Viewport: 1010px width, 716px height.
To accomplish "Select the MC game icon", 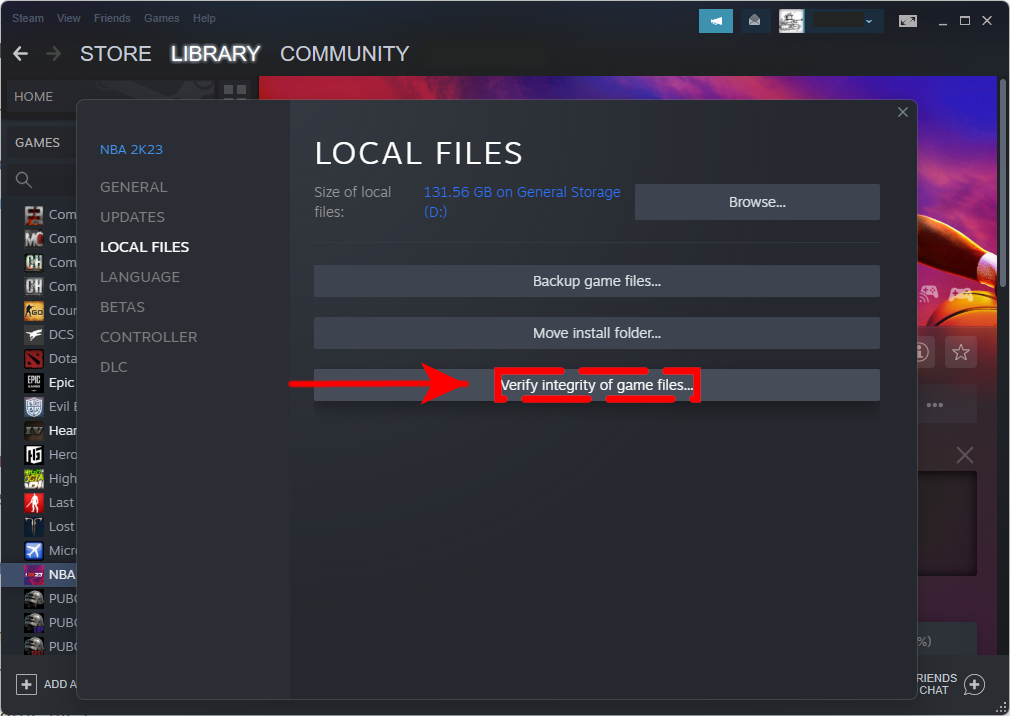I will click(x=33, y=239).
